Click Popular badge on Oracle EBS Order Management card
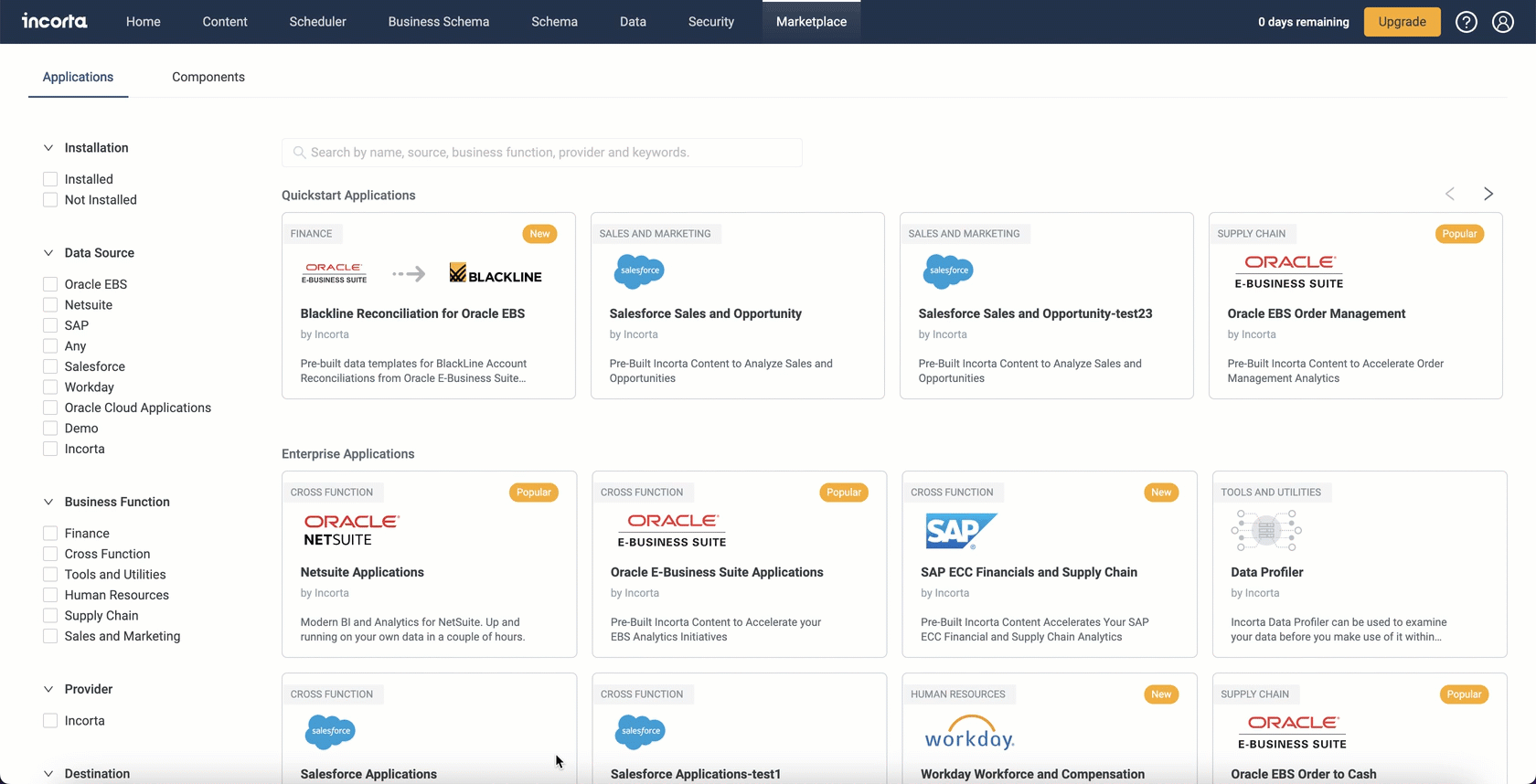The height and width of the screenshot is (784, 1536). pyautogui.click(x=1459, y=234)
